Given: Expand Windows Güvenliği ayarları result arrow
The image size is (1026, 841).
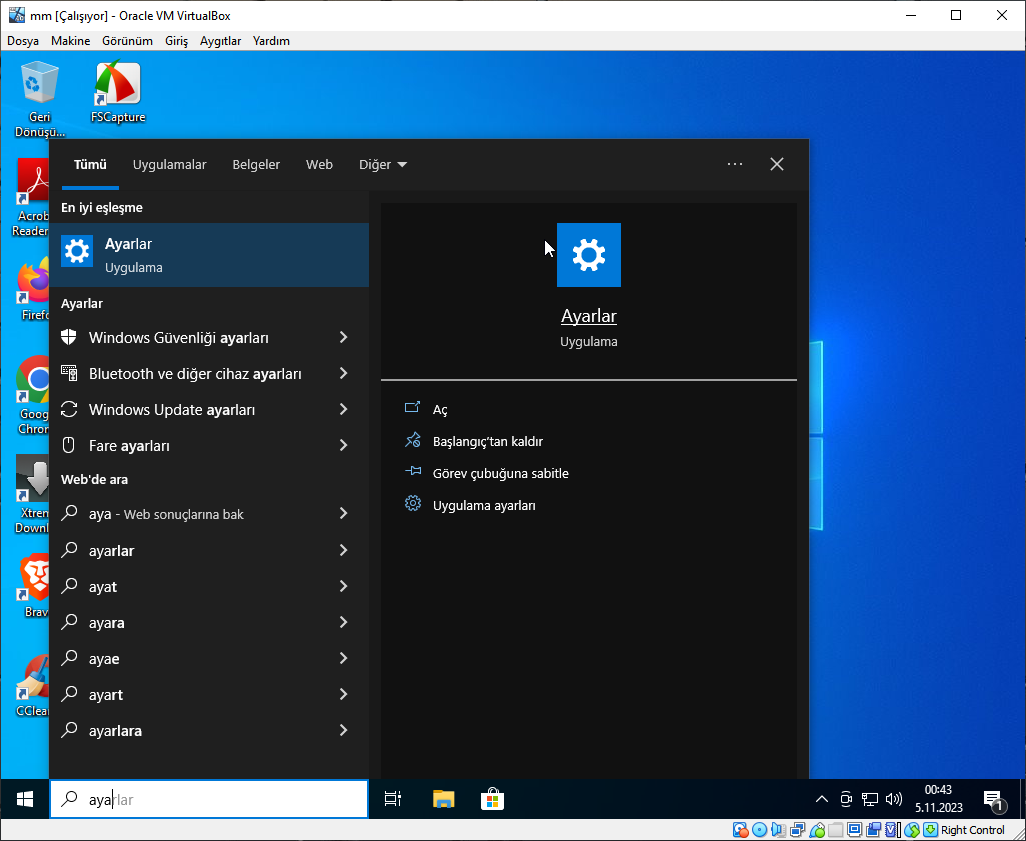Looking at the screenshot, I should point(343,338).
